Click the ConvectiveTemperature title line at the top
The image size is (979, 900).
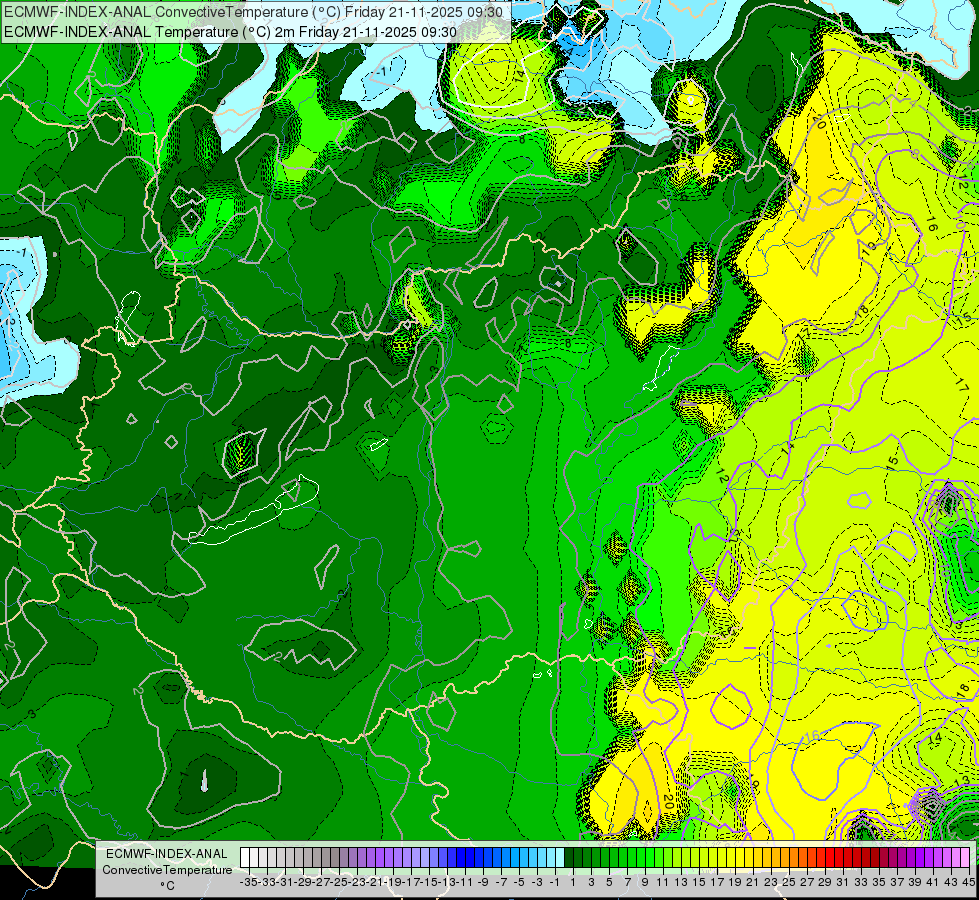(x=253, y=12)
